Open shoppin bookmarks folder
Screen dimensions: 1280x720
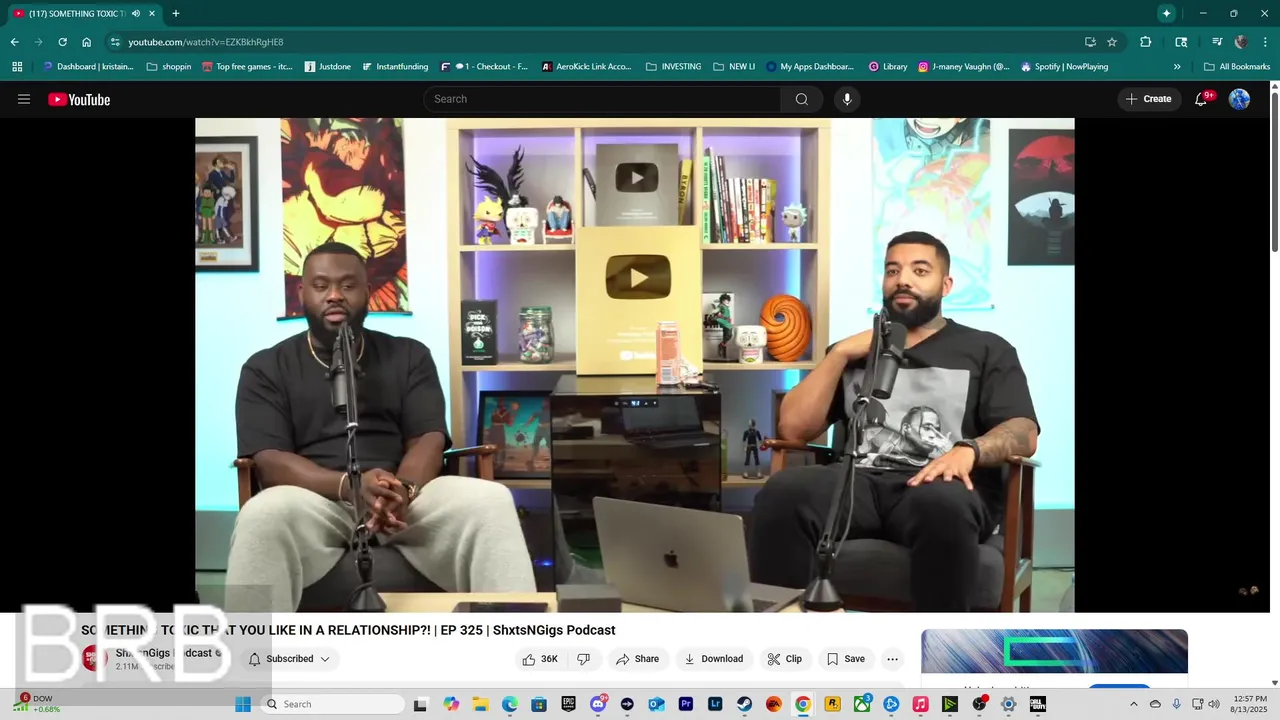pos(169,67)
